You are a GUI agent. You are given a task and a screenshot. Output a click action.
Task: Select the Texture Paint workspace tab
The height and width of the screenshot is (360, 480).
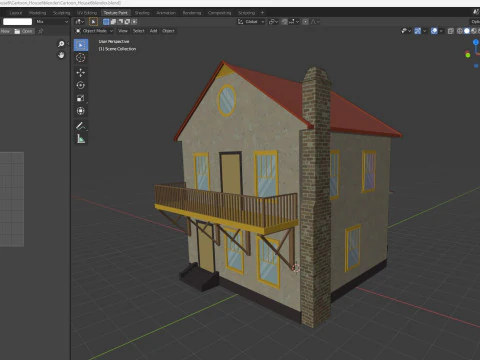pos(115,13)
